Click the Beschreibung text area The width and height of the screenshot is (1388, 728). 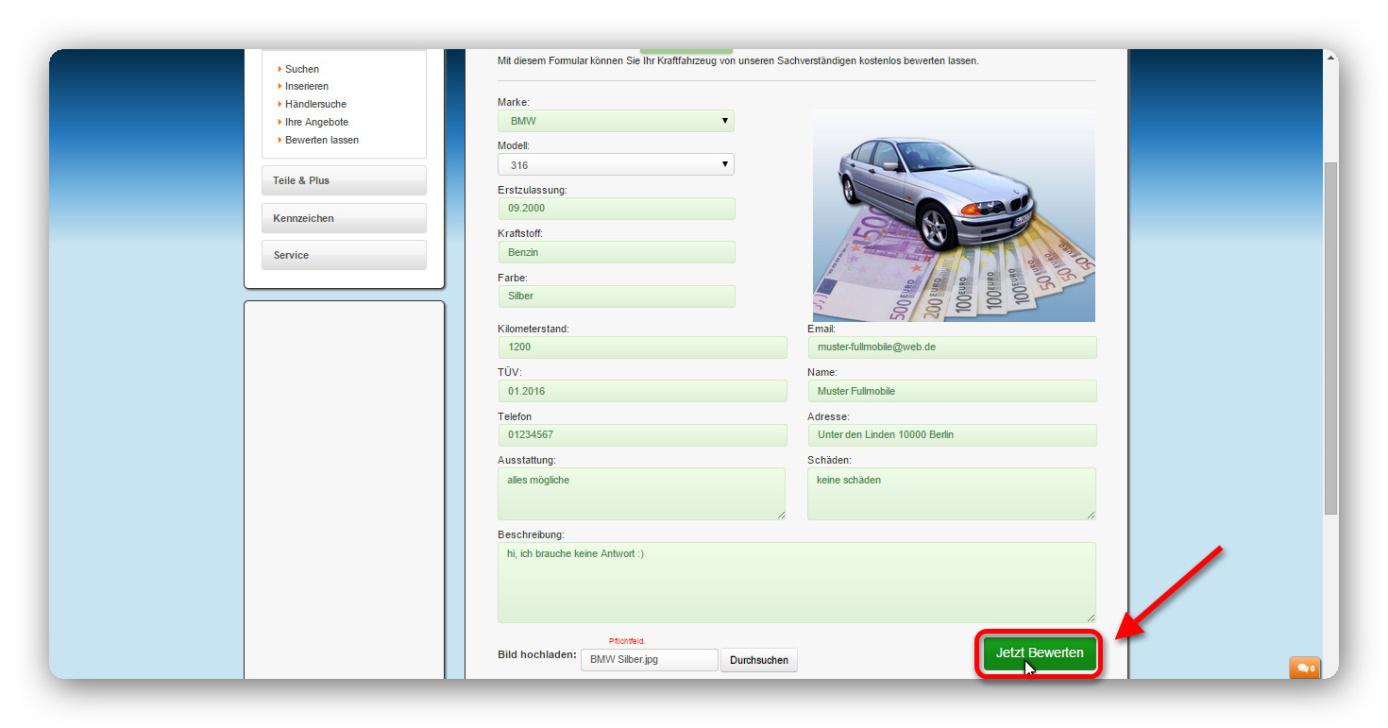coord(797,583)
